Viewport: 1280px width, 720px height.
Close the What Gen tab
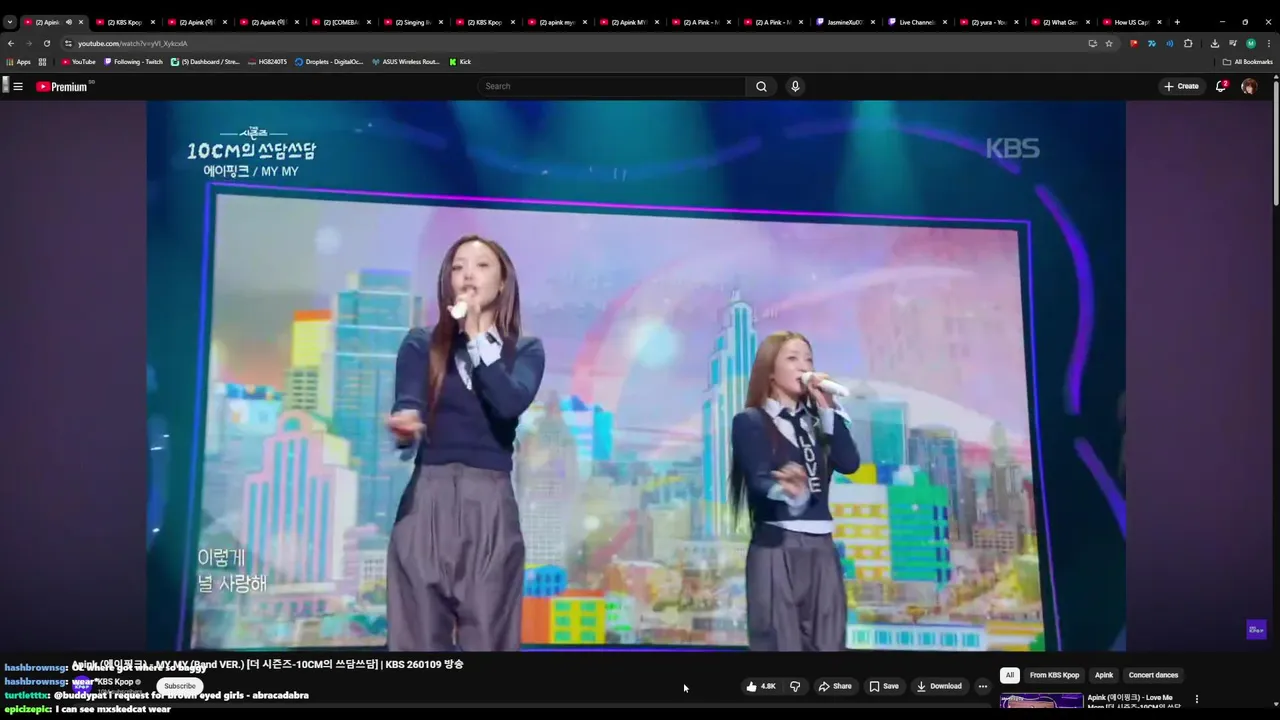tap(1088, 22)
